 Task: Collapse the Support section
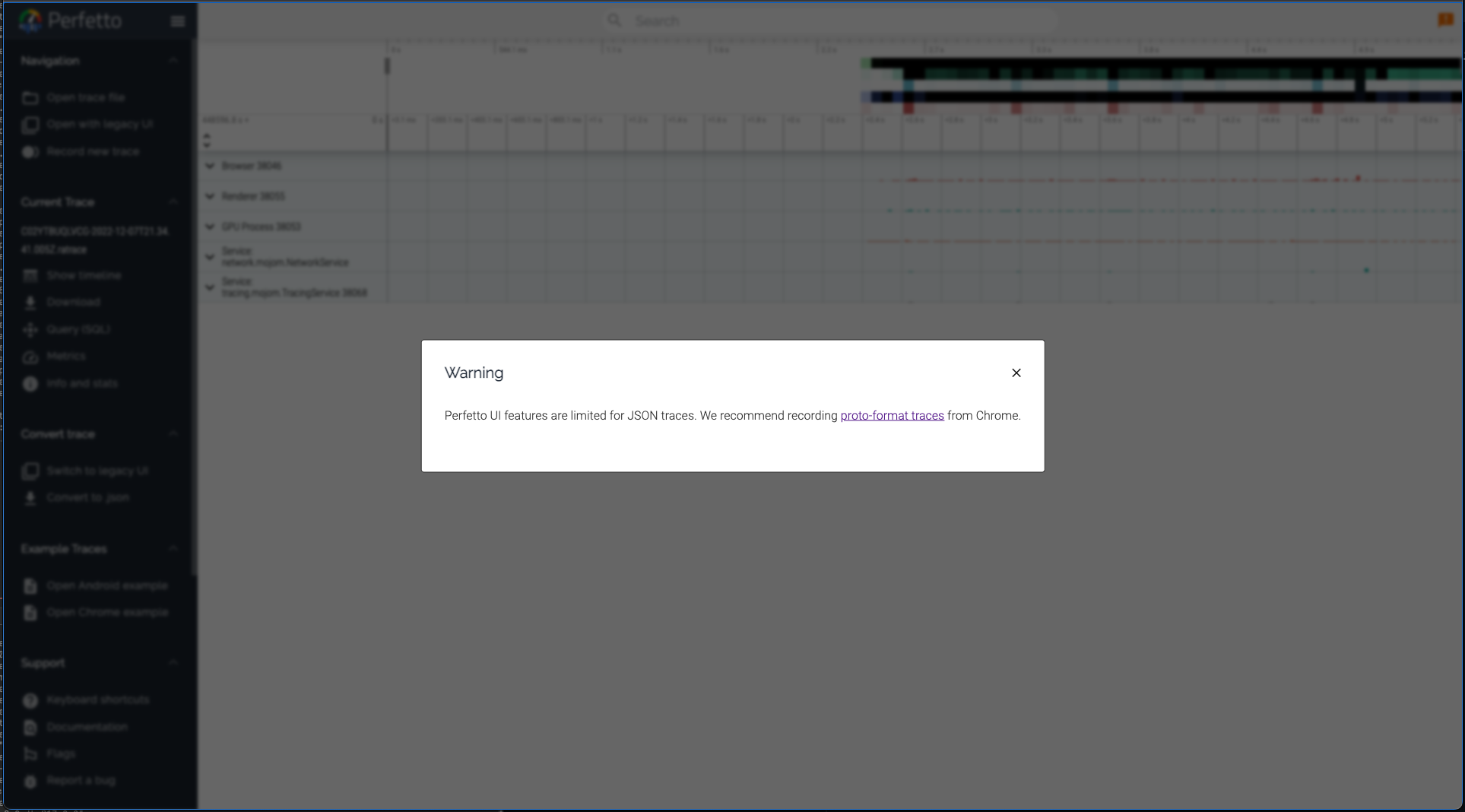point(173,661)
